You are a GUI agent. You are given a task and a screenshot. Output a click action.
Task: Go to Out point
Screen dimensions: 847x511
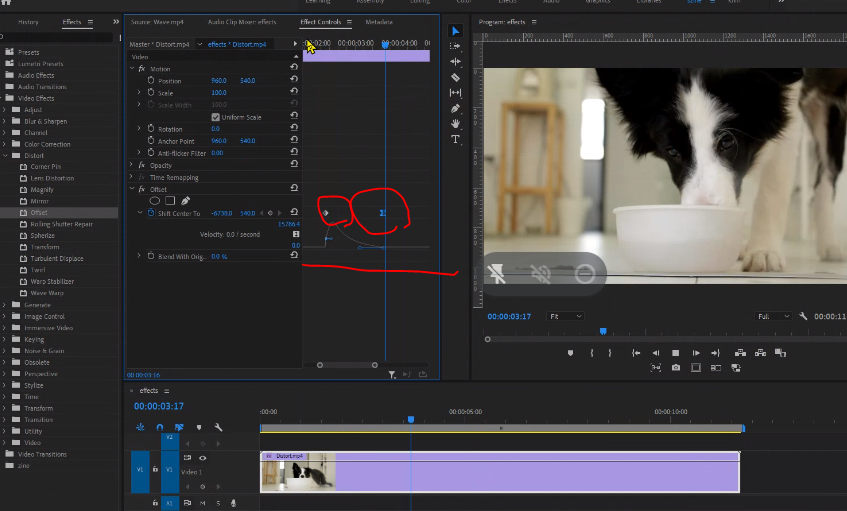(x=715, y=353)
